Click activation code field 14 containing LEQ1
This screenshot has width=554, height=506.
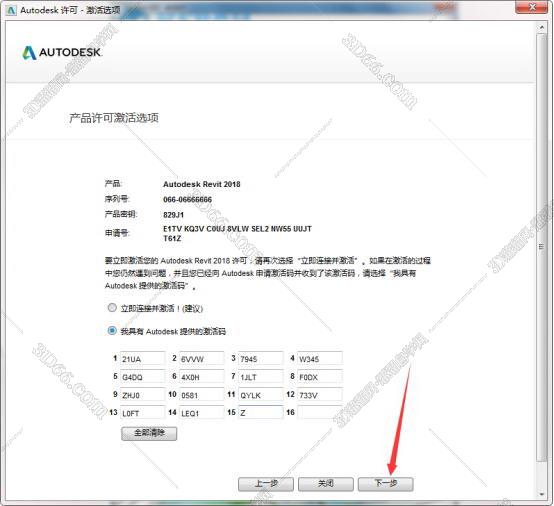pyautogui.click(x=201, y=413)
